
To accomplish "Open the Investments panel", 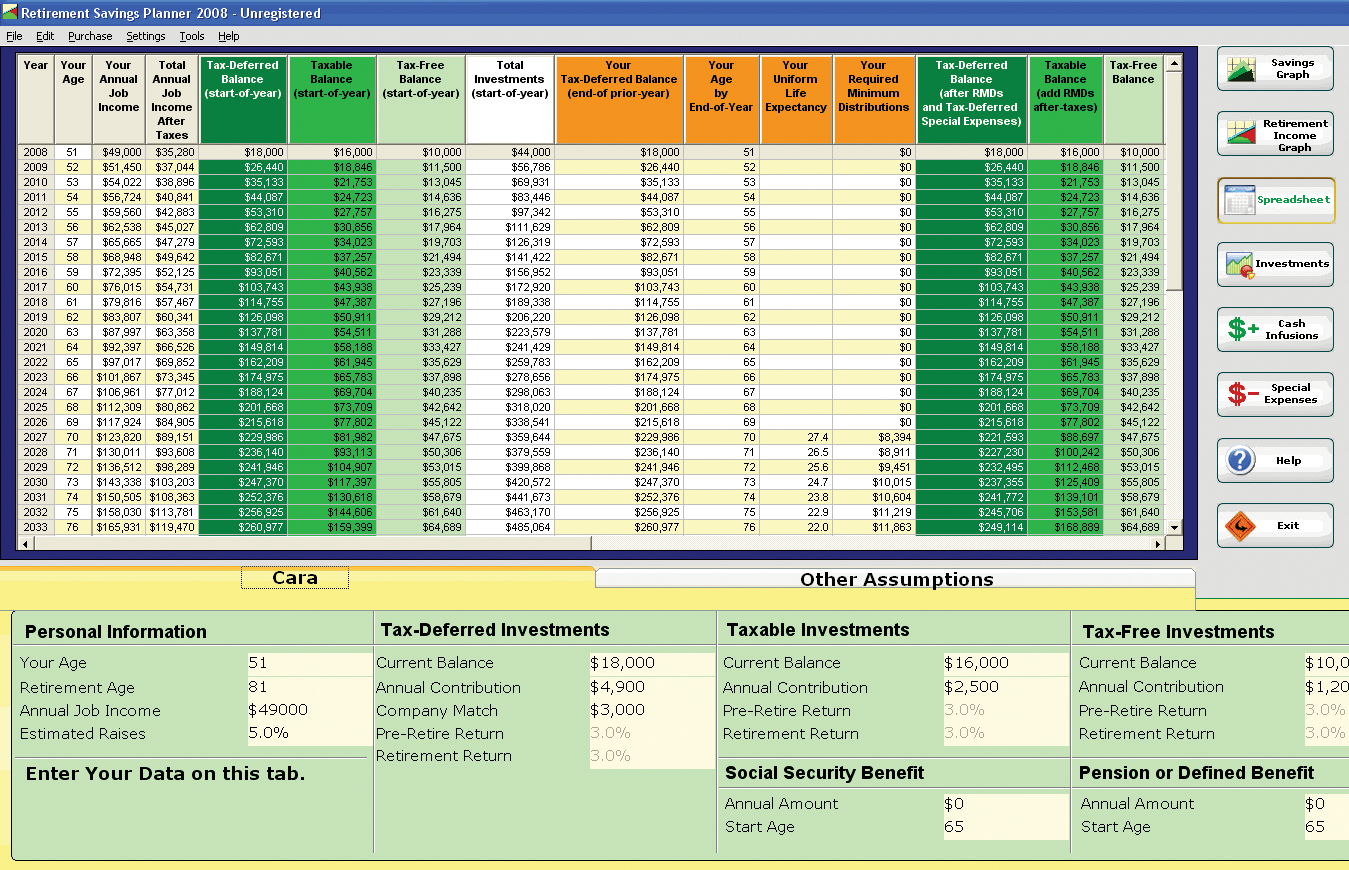I will coord(1275,264).
